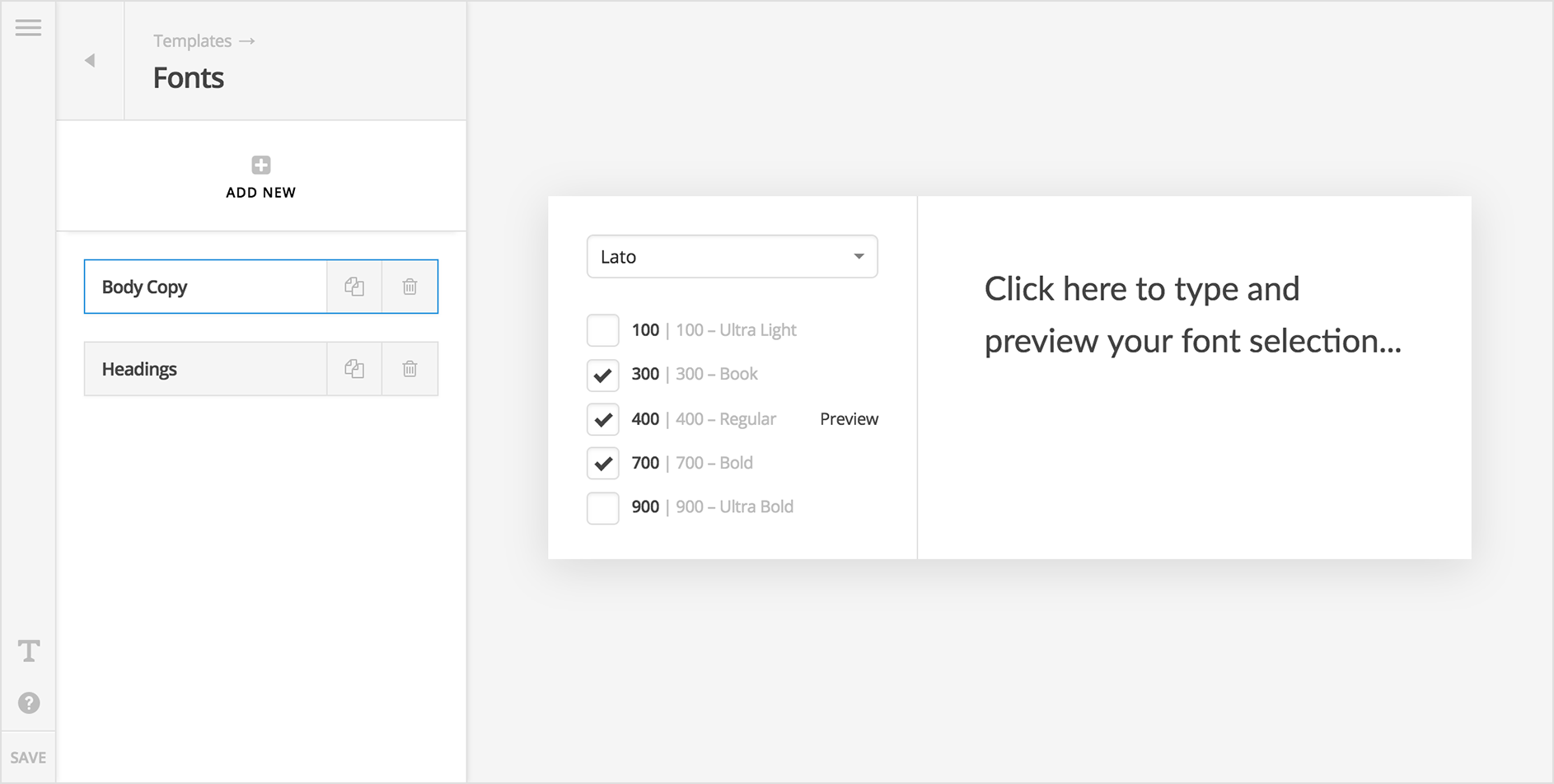Open the hamburger navigation menu

click(x=29, y=27)
